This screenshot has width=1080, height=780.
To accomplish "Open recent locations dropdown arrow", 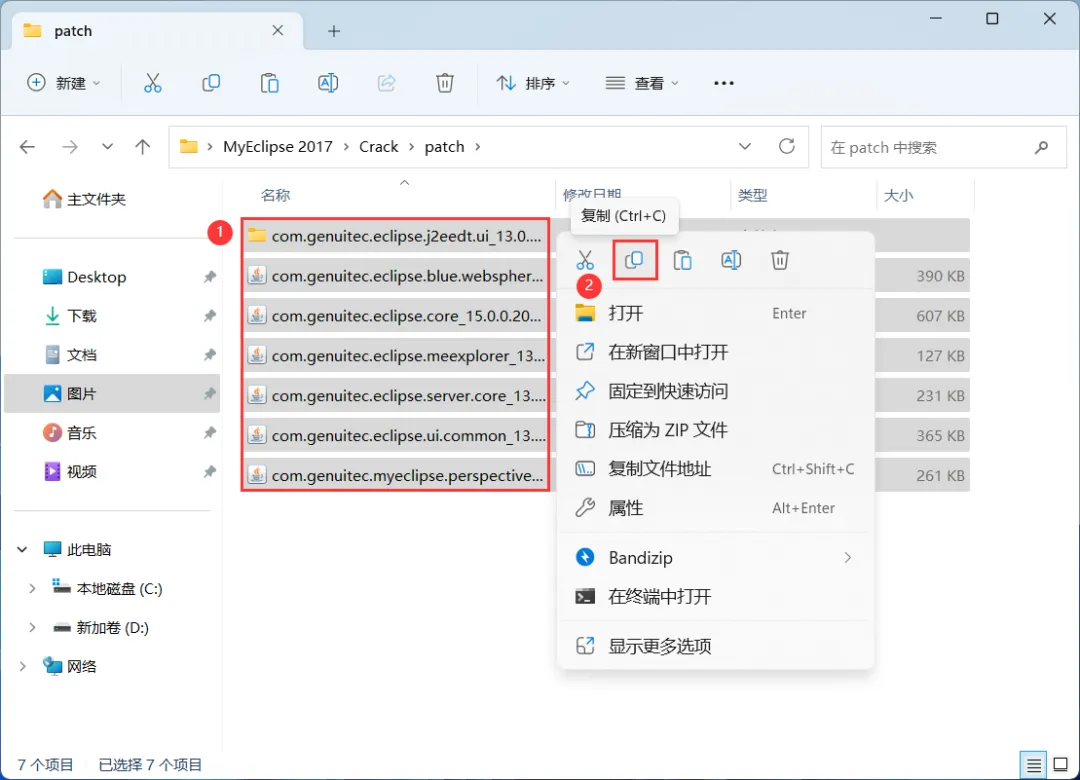I will click(107, 147).
